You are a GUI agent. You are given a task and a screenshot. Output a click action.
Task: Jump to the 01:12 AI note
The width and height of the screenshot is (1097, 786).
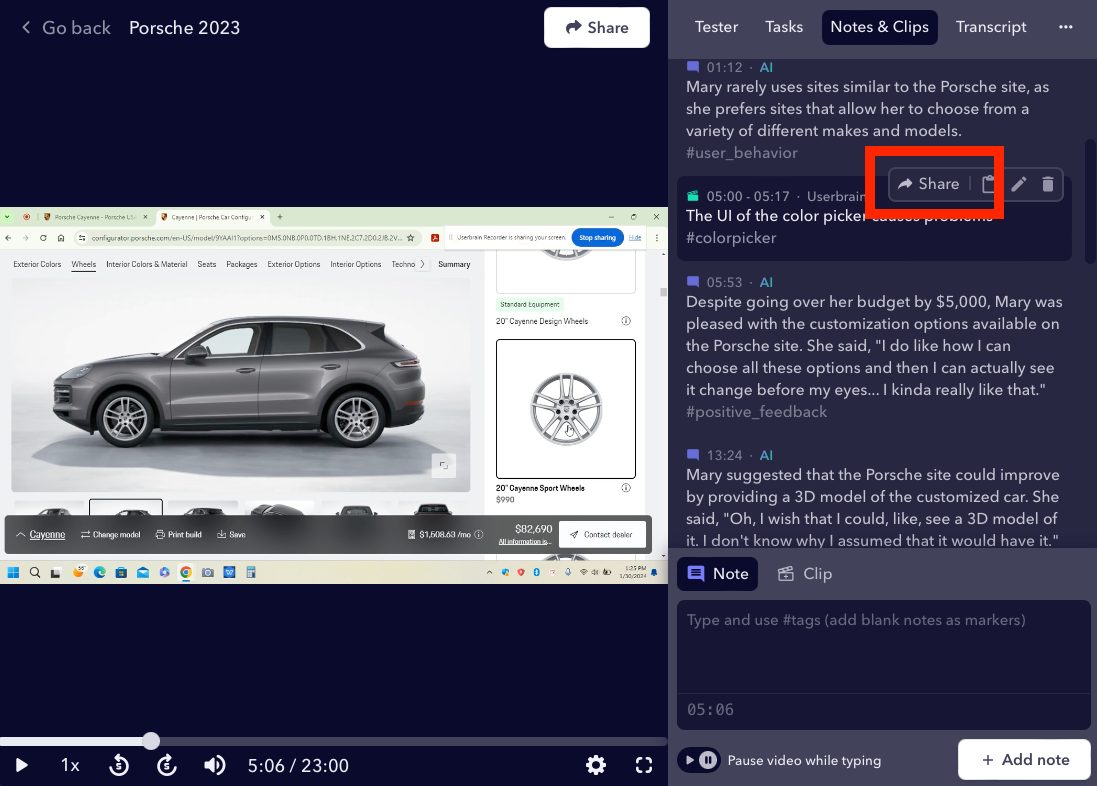(724, 67)
